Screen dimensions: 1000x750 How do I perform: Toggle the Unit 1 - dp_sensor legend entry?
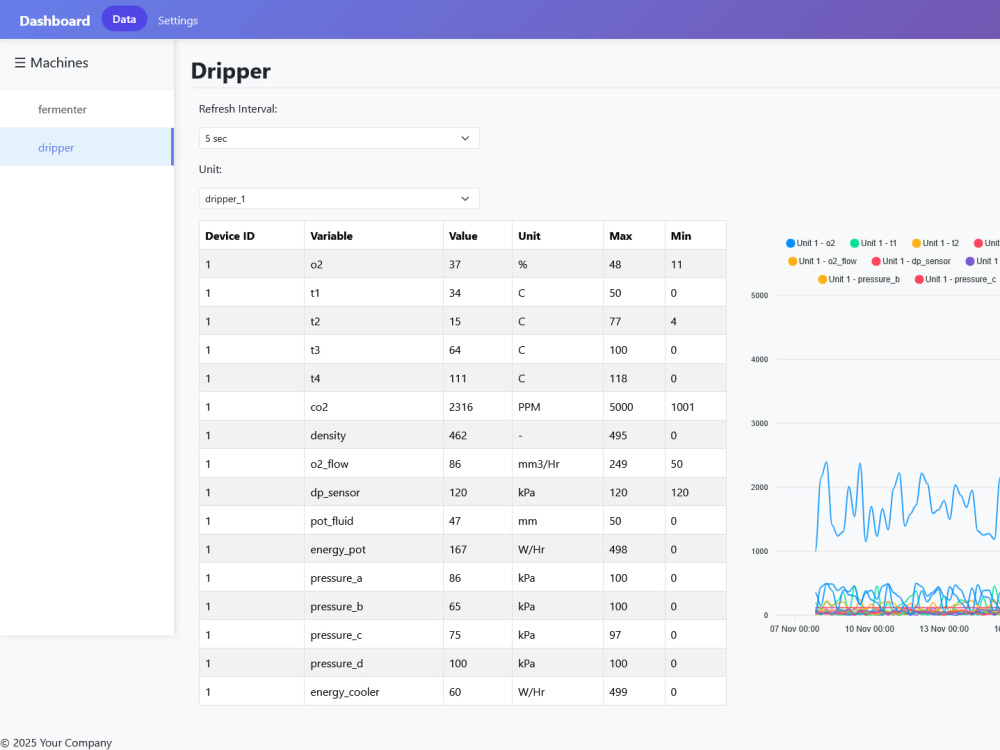[x=911, y=261]
